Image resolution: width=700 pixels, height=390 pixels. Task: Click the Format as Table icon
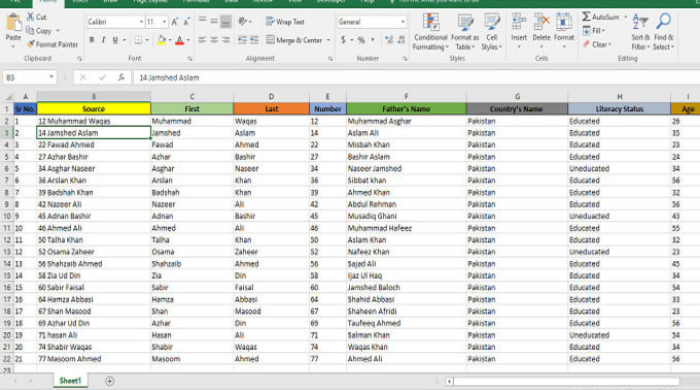click(465, 22)
